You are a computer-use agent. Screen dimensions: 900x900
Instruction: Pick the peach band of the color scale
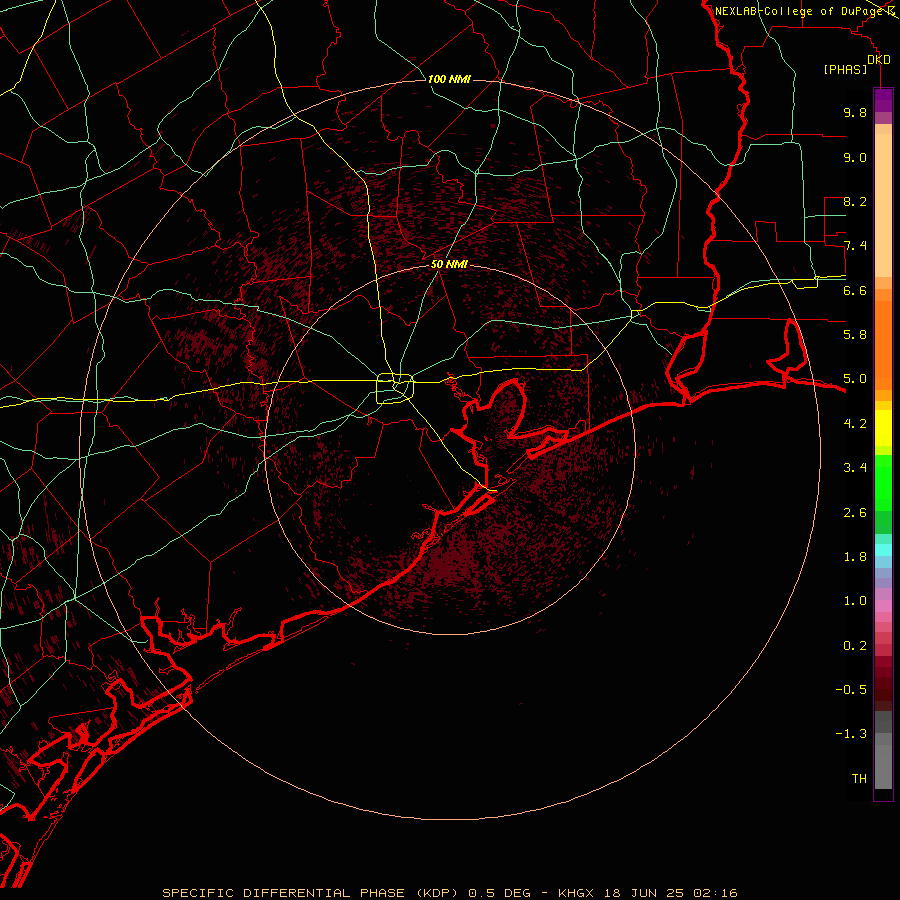883,205
